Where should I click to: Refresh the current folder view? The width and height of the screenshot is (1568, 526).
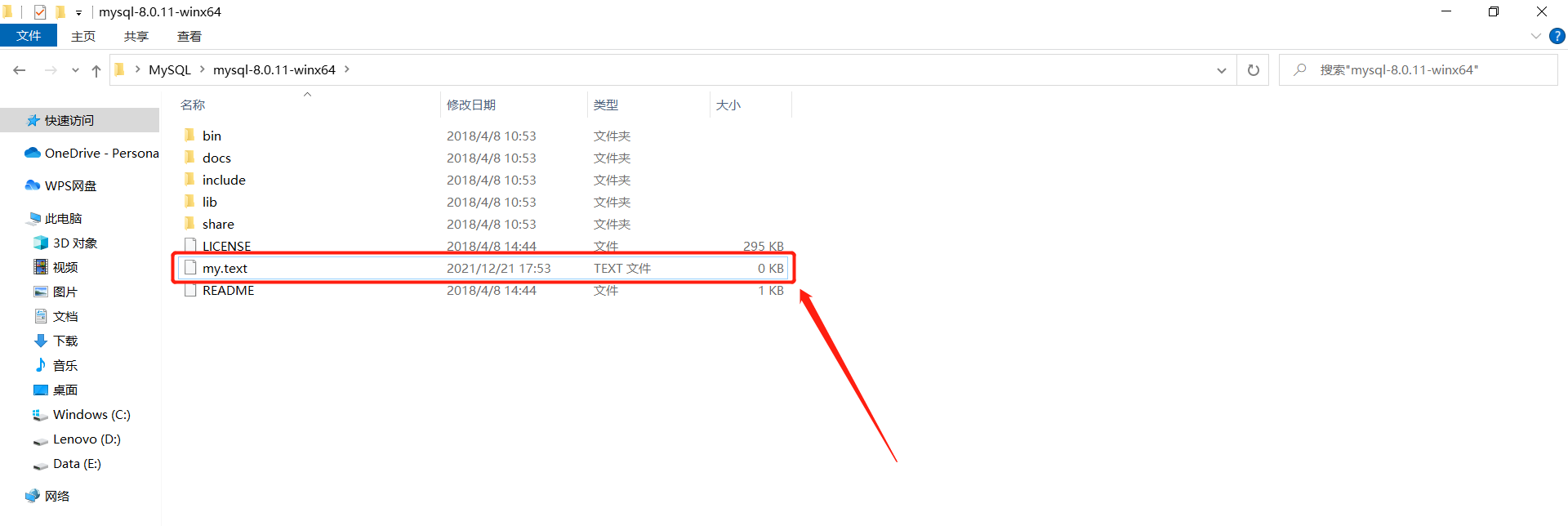(1254, 70)
